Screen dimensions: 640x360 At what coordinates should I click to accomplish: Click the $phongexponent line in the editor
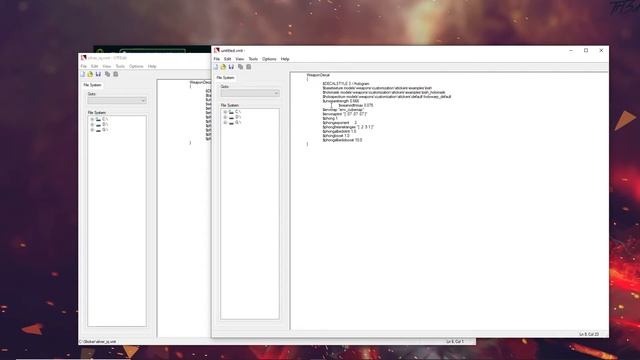[x=340, y=123]
